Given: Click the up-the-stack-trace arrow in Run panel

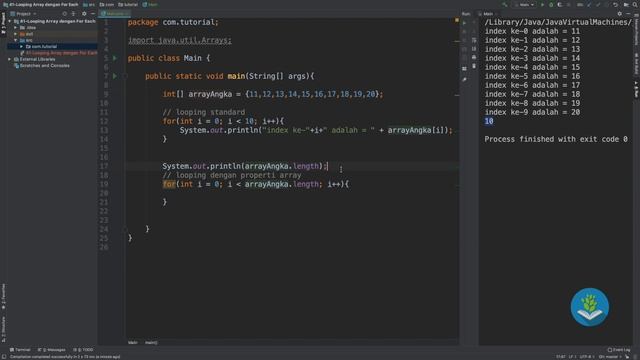Looking at the screenshot, I should tap(474, 23).
